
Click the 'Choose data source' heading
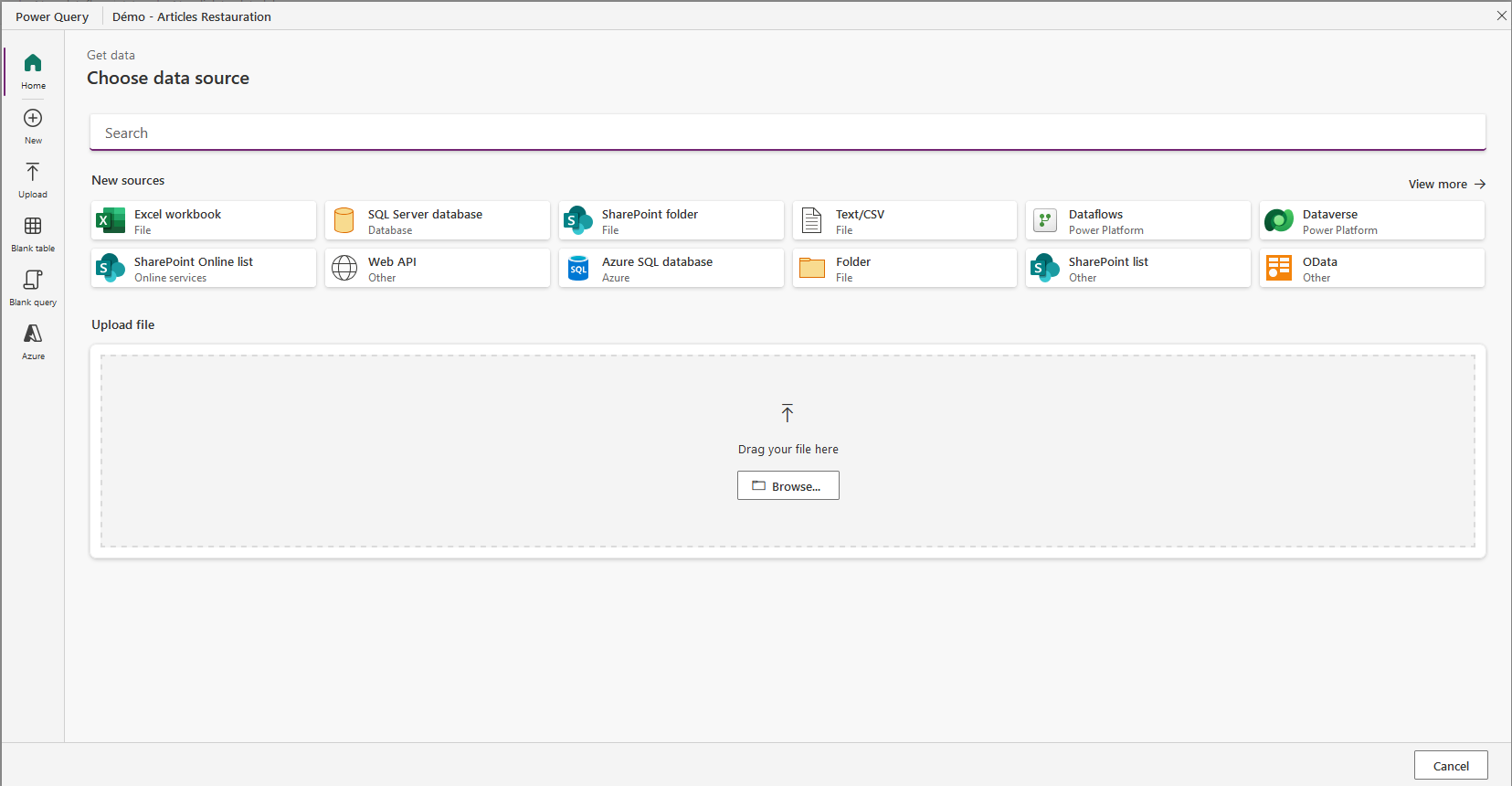click(168, 78)
